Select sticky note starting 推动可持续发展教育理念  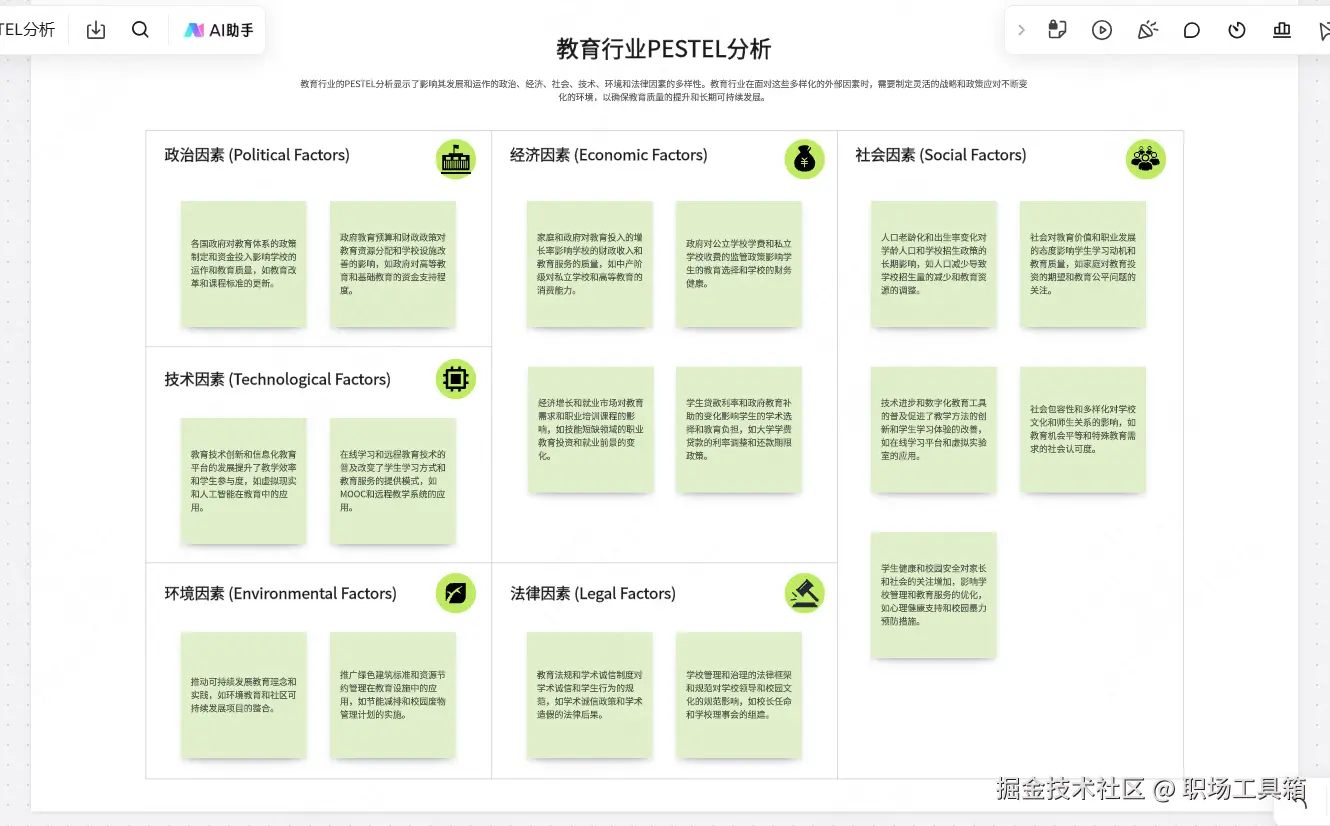pos(243,695)
